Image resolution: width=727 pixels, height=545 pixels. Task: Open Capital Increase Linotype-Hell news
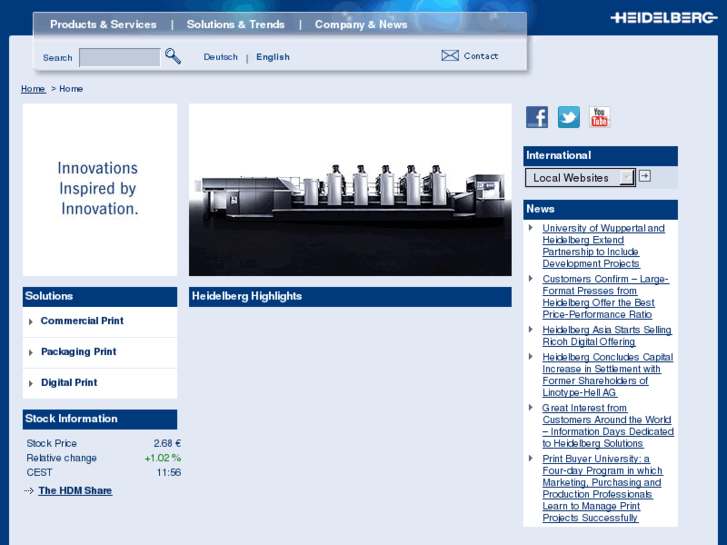click(x=607, y=375)
